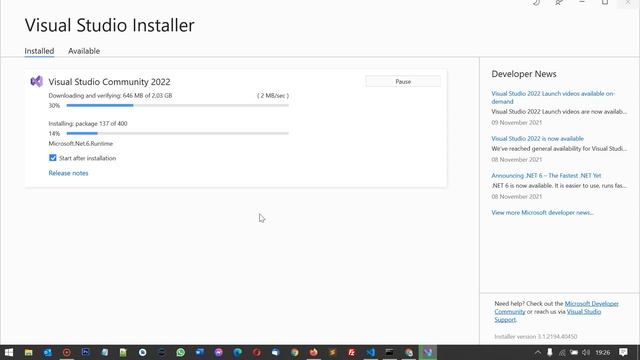Pause the Visual Studio installation
This screenshot has width=640, height=360.
coord(403,82)
